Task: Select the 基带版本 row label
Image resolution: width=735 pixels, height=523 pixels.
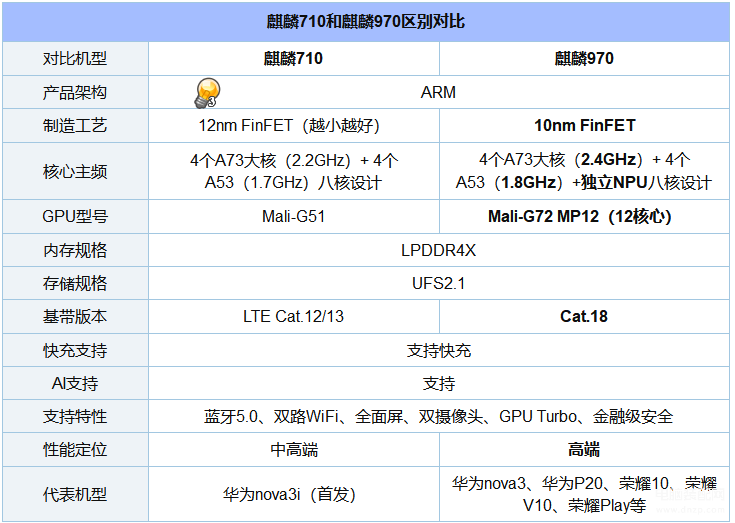Action: pyautogui.click(x=75, y=317)
